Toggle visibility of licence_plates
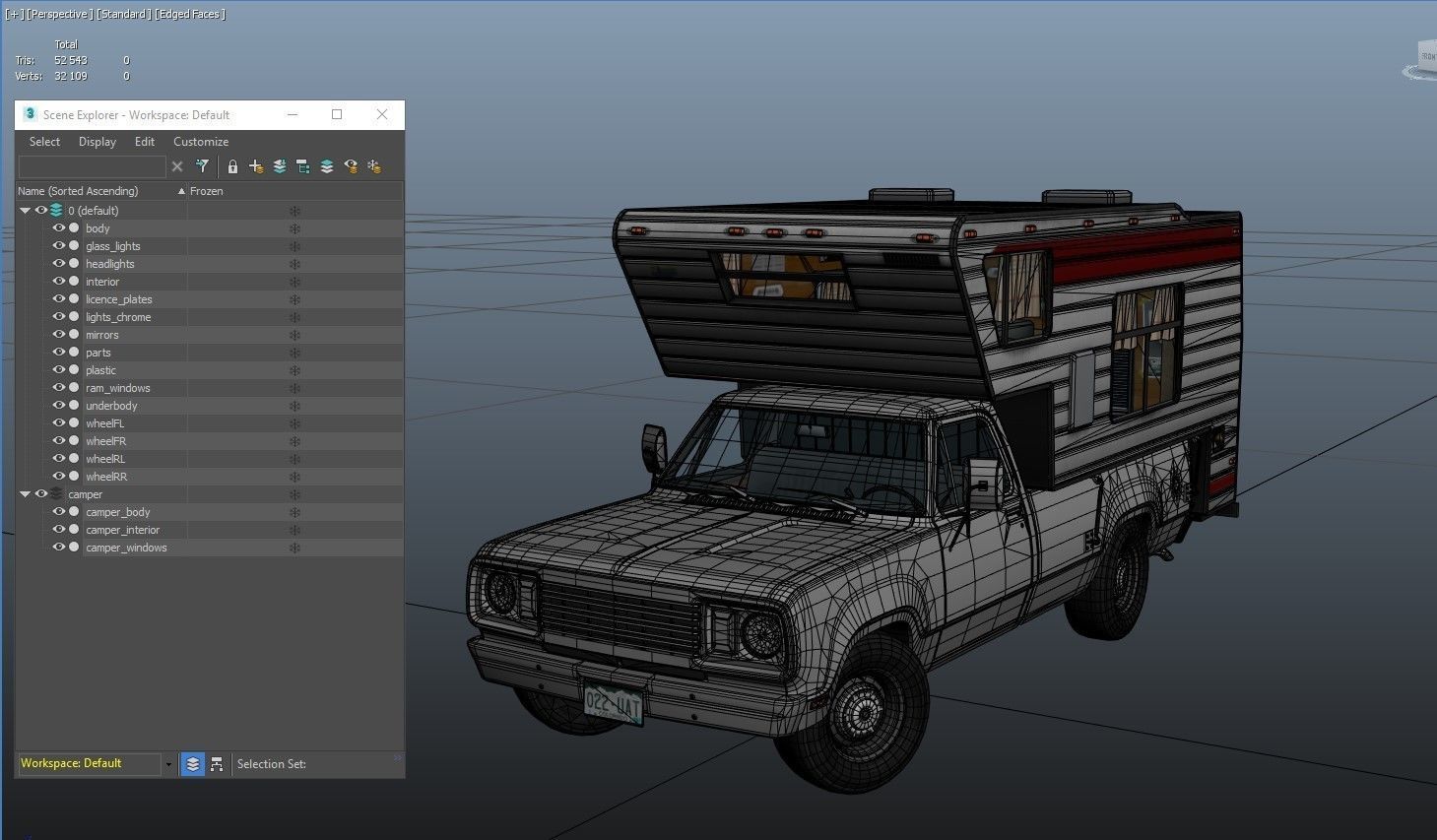The height and width of the screenshot is (840, 1437). pyautogui.click(x=58, y=299)
